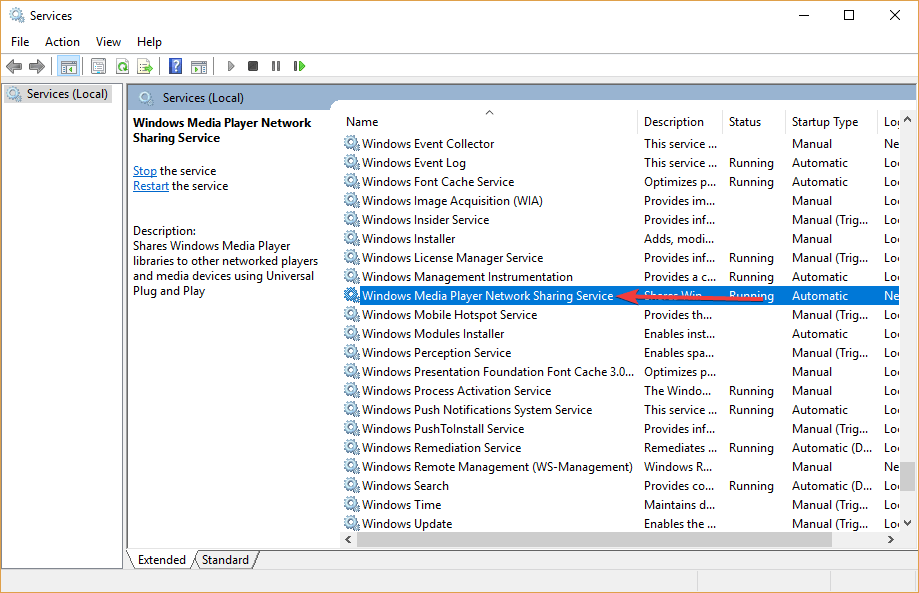Image resolution: width=919 pixels, height=593 pixels.
Task: Open the Help menu
Action: [x=149, y=42]
